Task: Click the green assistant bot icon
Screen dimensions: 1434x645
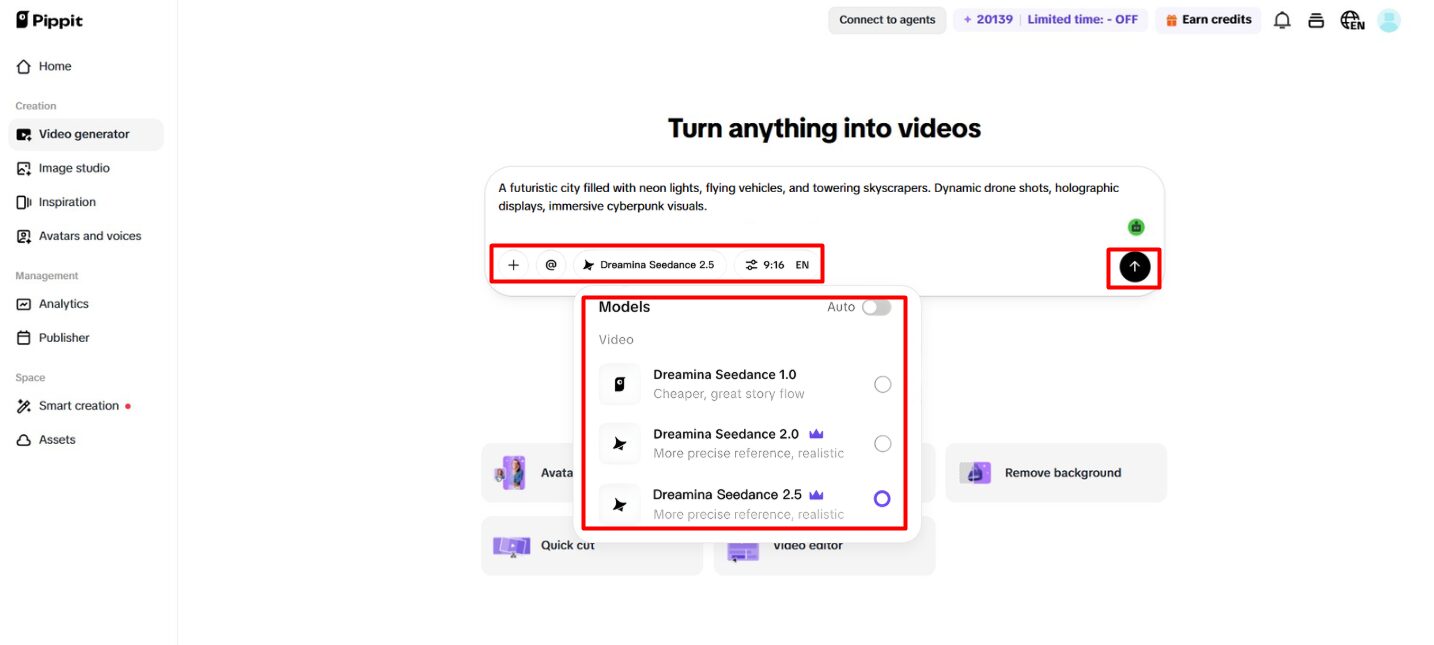Action: pos(1136,227)
